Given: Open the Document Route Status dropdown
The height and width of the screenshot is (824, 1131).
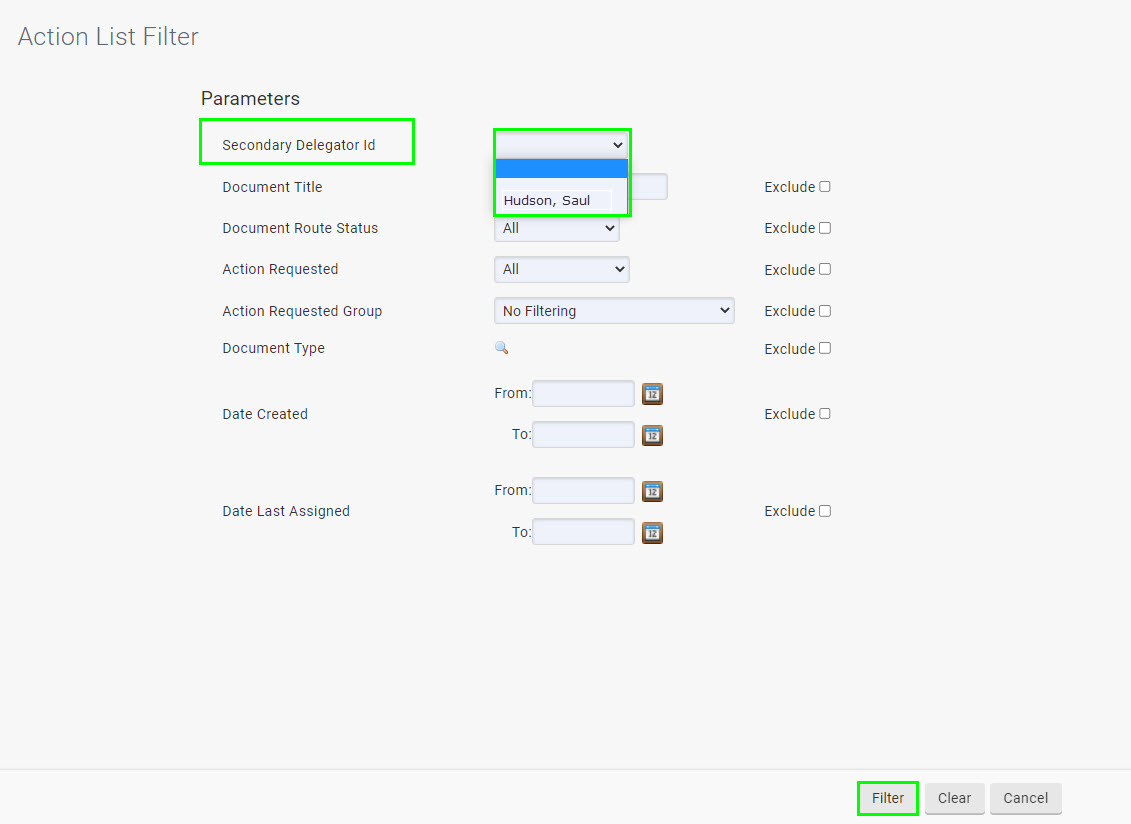Looking at the screenshot, I should [557, 228].
